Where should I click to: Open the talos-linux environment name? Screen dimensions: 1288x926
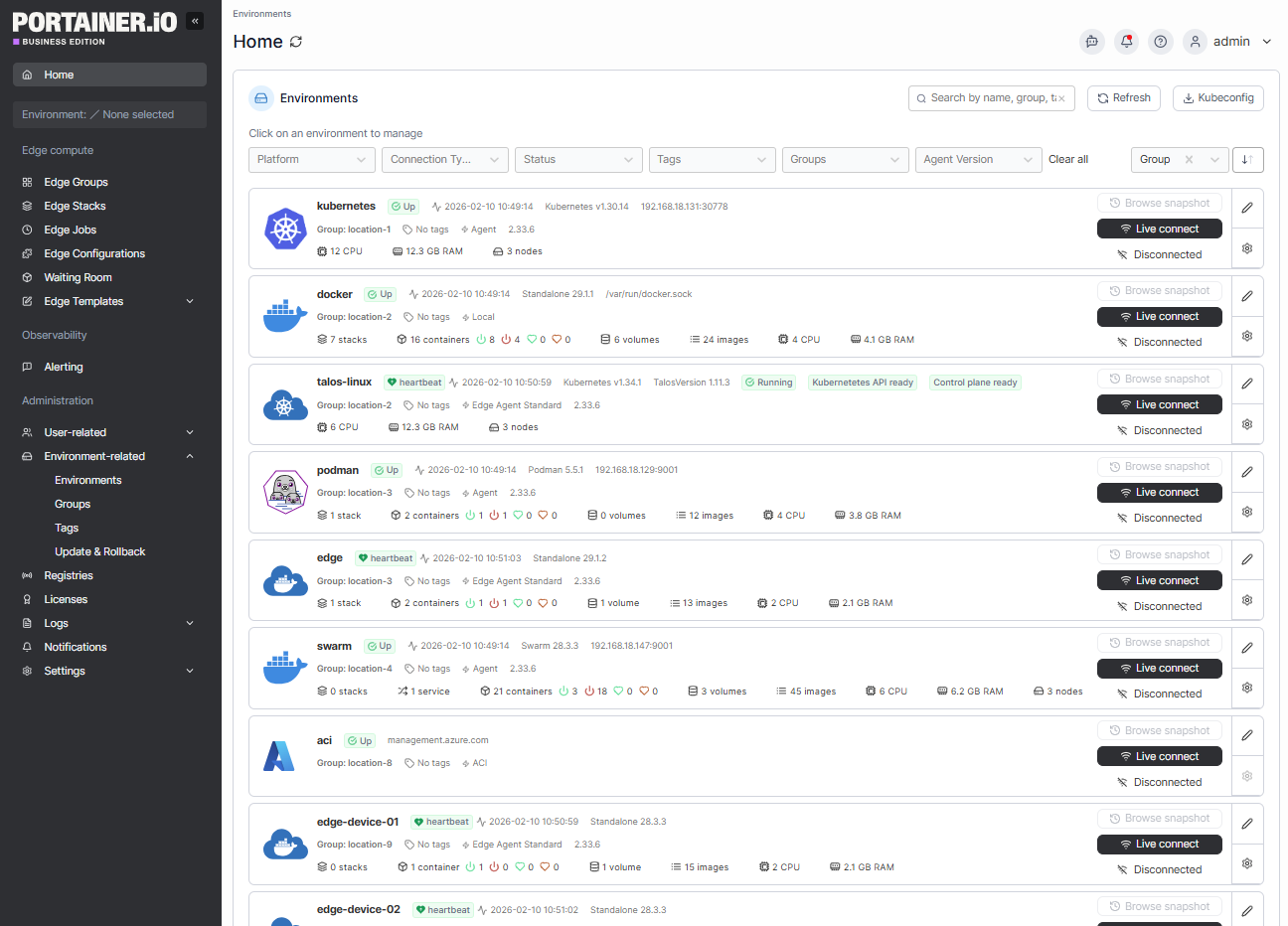[344, 383]
